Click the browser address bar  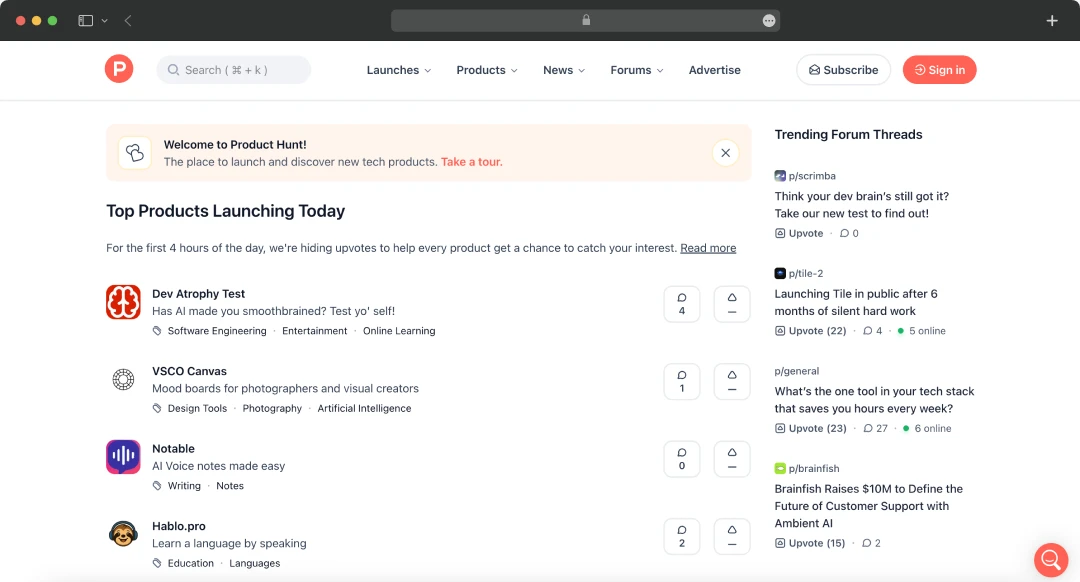tap(585, 21)
